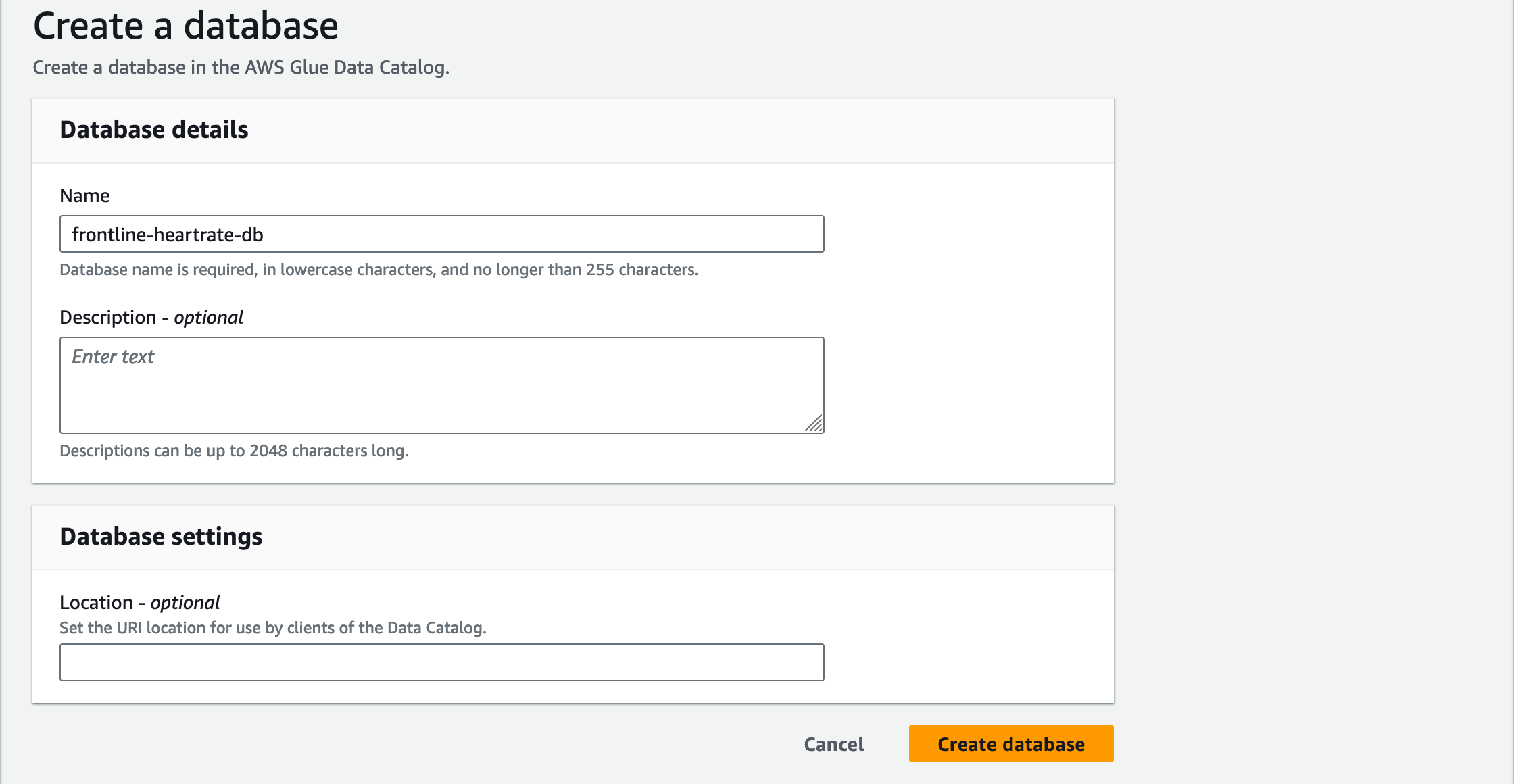Click the Create database button
Image resolution: width=1514 pixels, height=784 pixels.
[1010, 743]
